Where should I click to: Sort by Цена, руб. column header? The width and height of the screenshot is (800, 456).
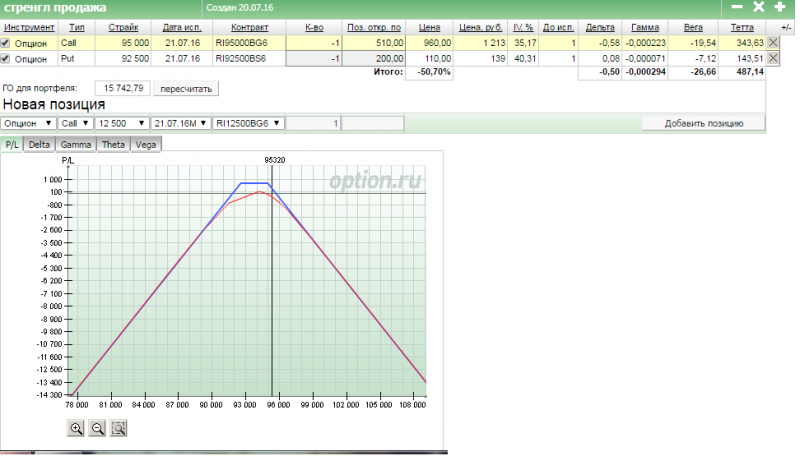coord(480,28)
